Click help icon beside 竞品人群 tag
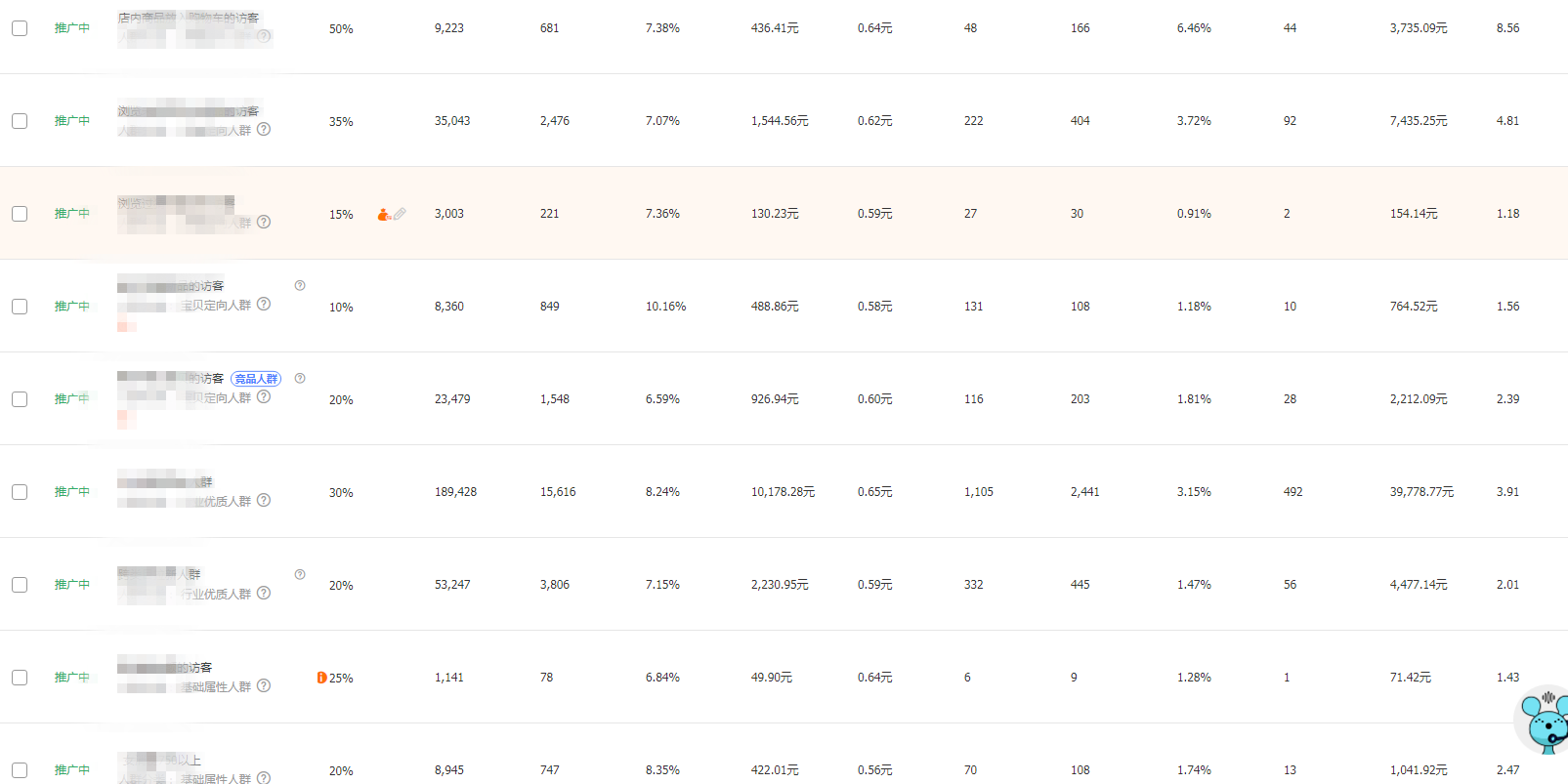This screenshot has width=1568, height=784. [300, 378]
